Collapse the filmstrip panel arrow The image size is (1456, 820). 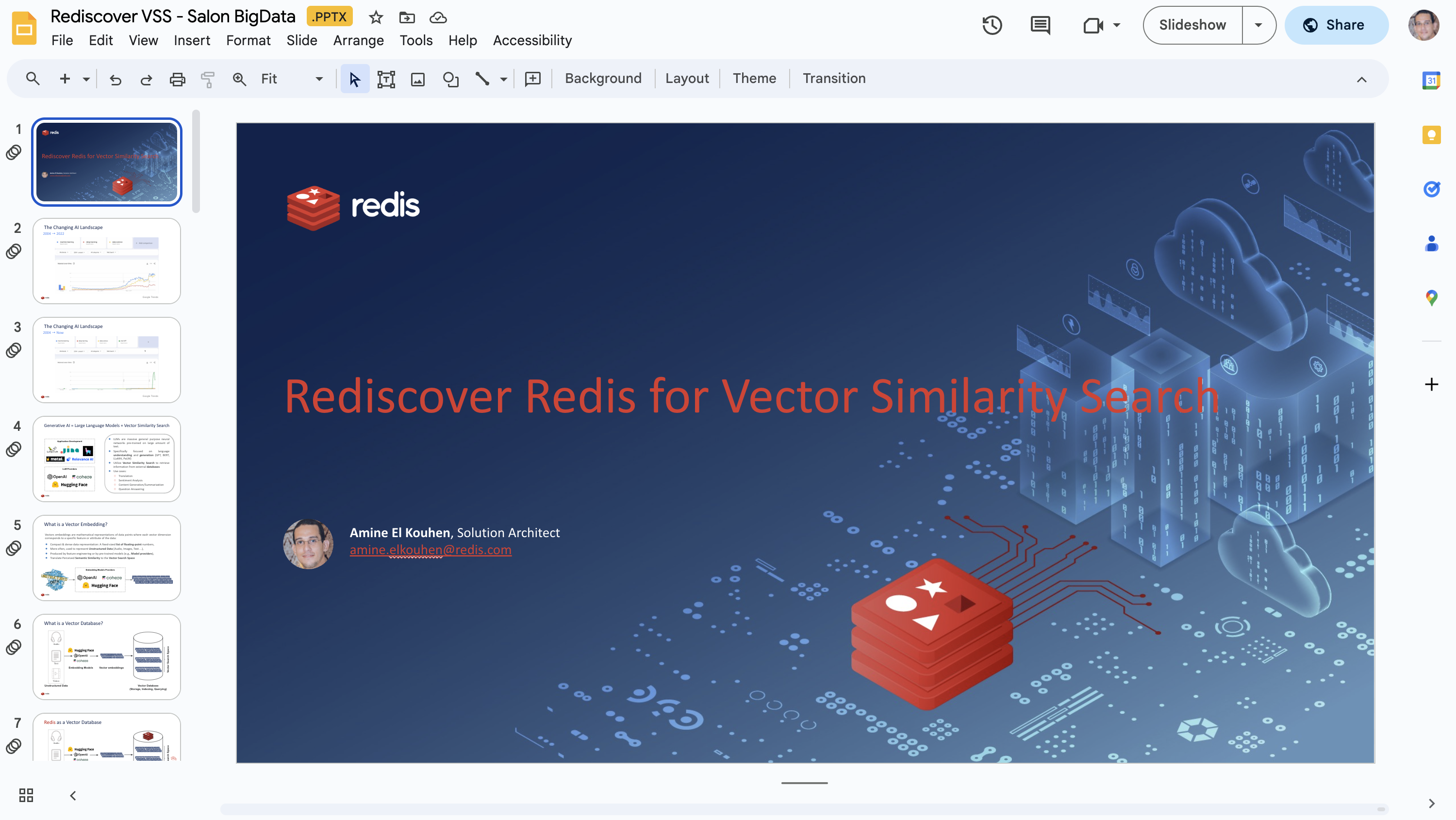click(x=73, y=795)
